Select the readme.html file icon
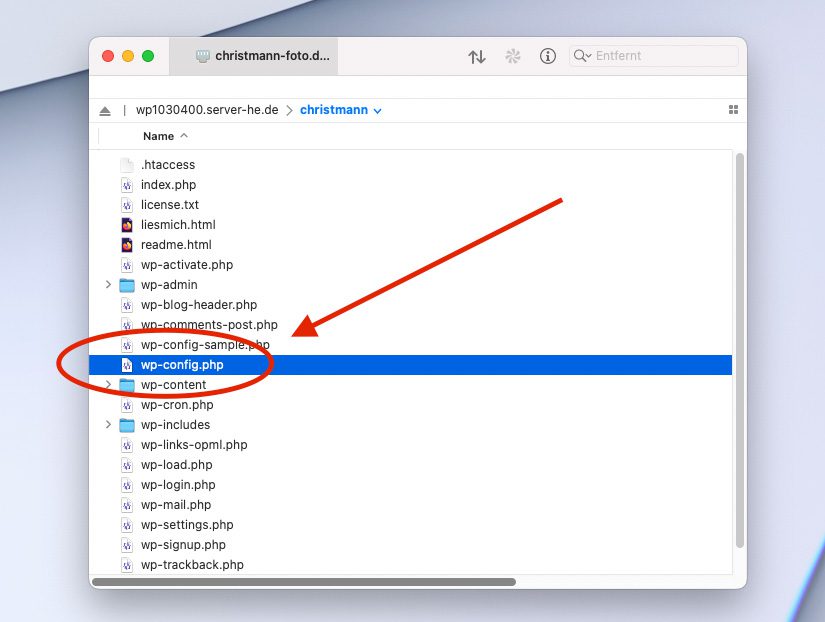825x622 pixels. tap(127, 245)
